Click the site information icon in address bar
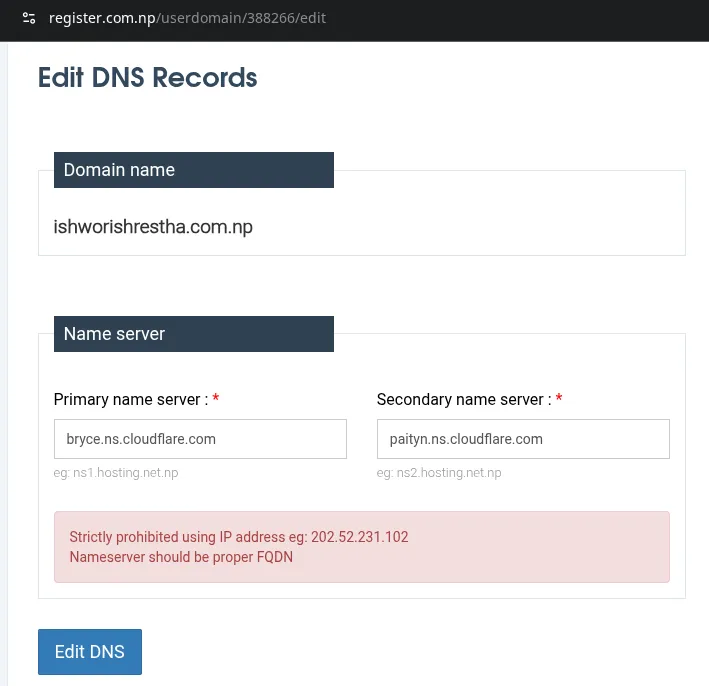 [x=29, y=18]
